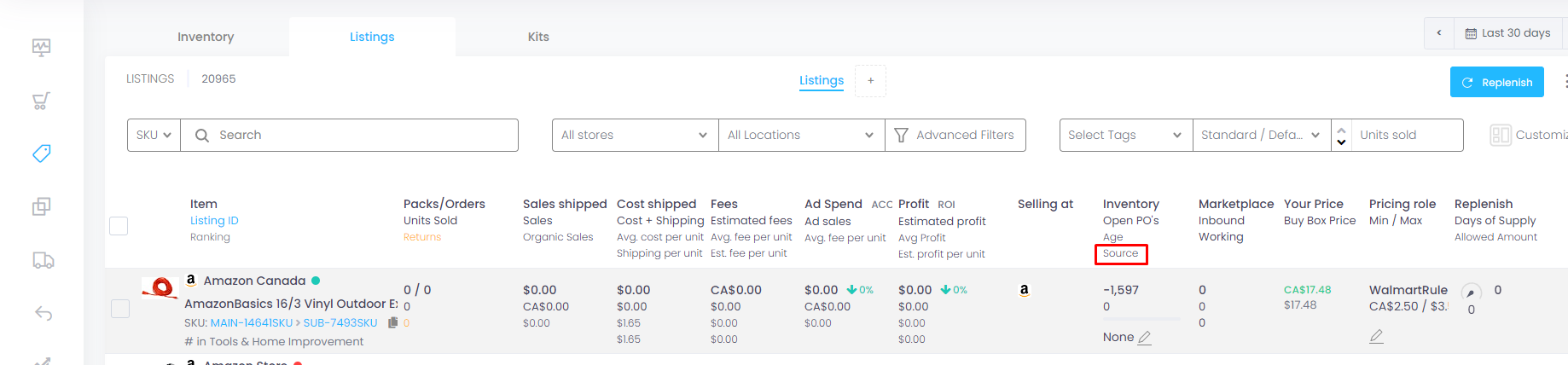Click the Advanced Filters funnel icon

point(901,135)
